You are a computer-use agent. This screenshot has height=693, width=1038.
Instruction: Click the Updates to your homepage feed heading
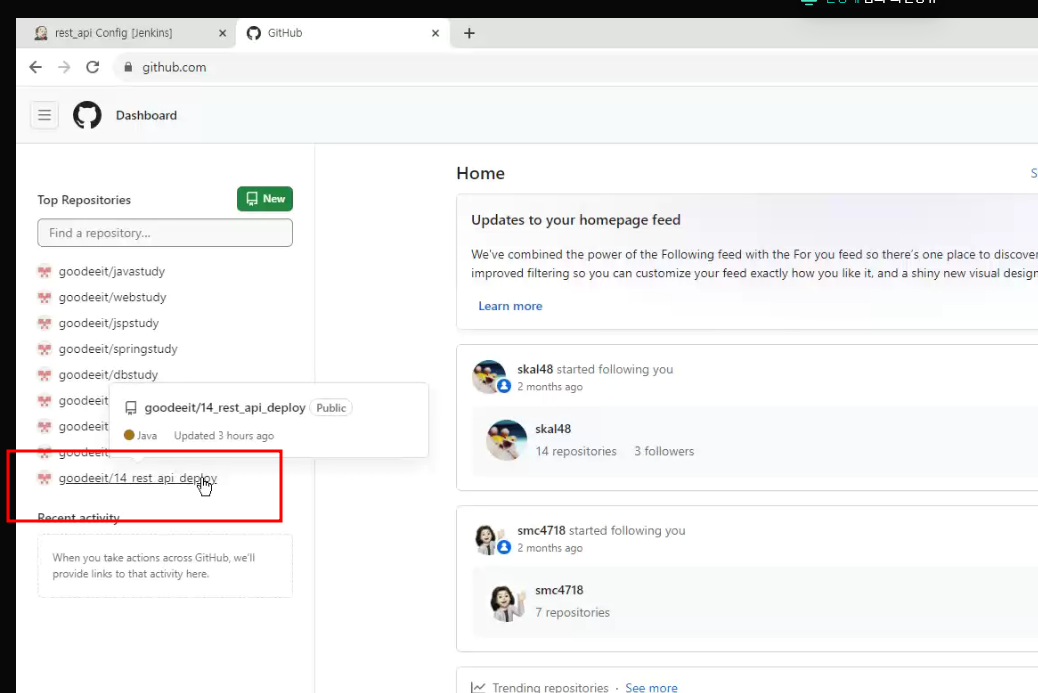coord(576,220)
